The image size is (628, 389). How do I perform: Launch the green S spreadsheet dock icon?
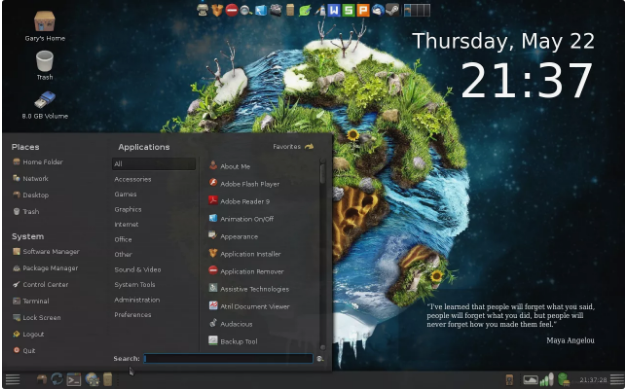(348, 10)
